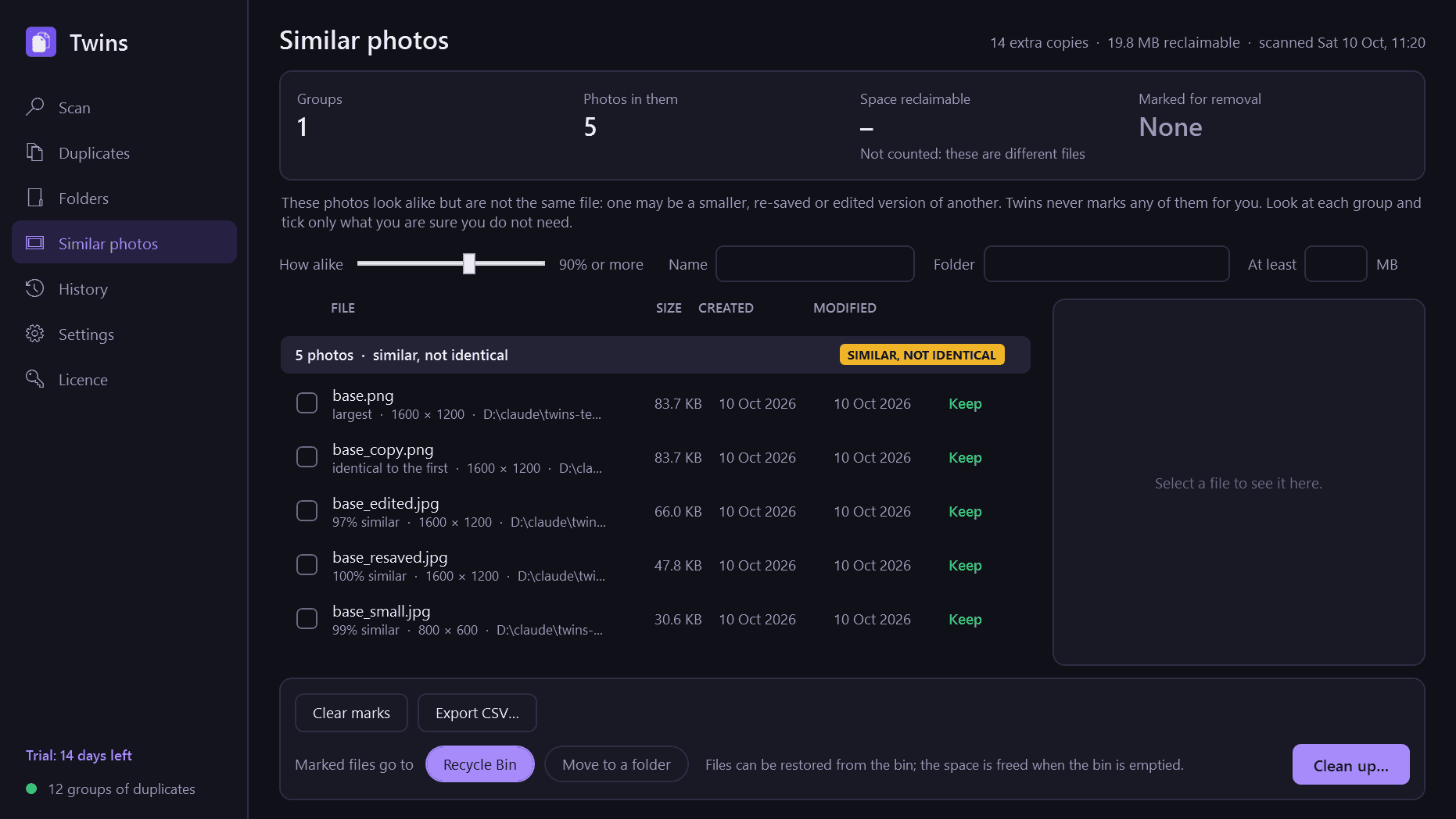Click the 12 groups of duplicates status
Image resolution: width=1456 pixels, height=819 pixels.
click(x=121, y=789)
